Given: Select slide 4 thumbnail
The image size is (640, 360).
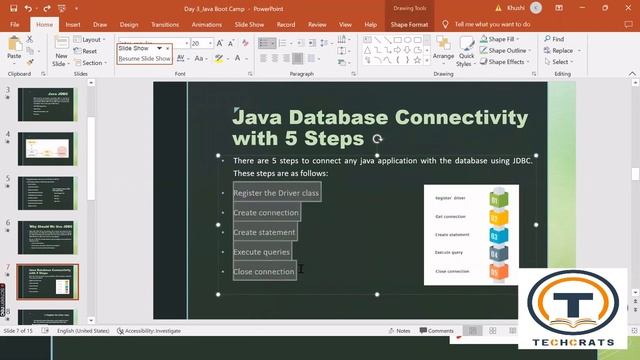Looking at the screenshot, I should (48, 149).
